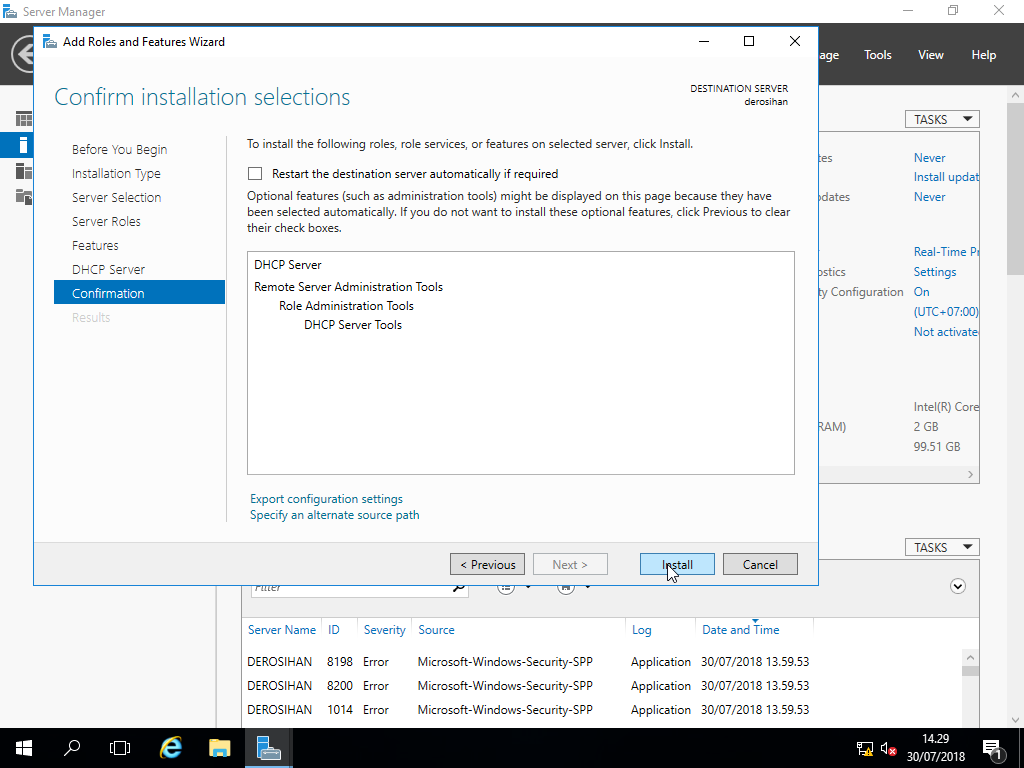Open the View menu
Image resolution: width=1024 pixels, height=768 pixels.
[930, 54]
